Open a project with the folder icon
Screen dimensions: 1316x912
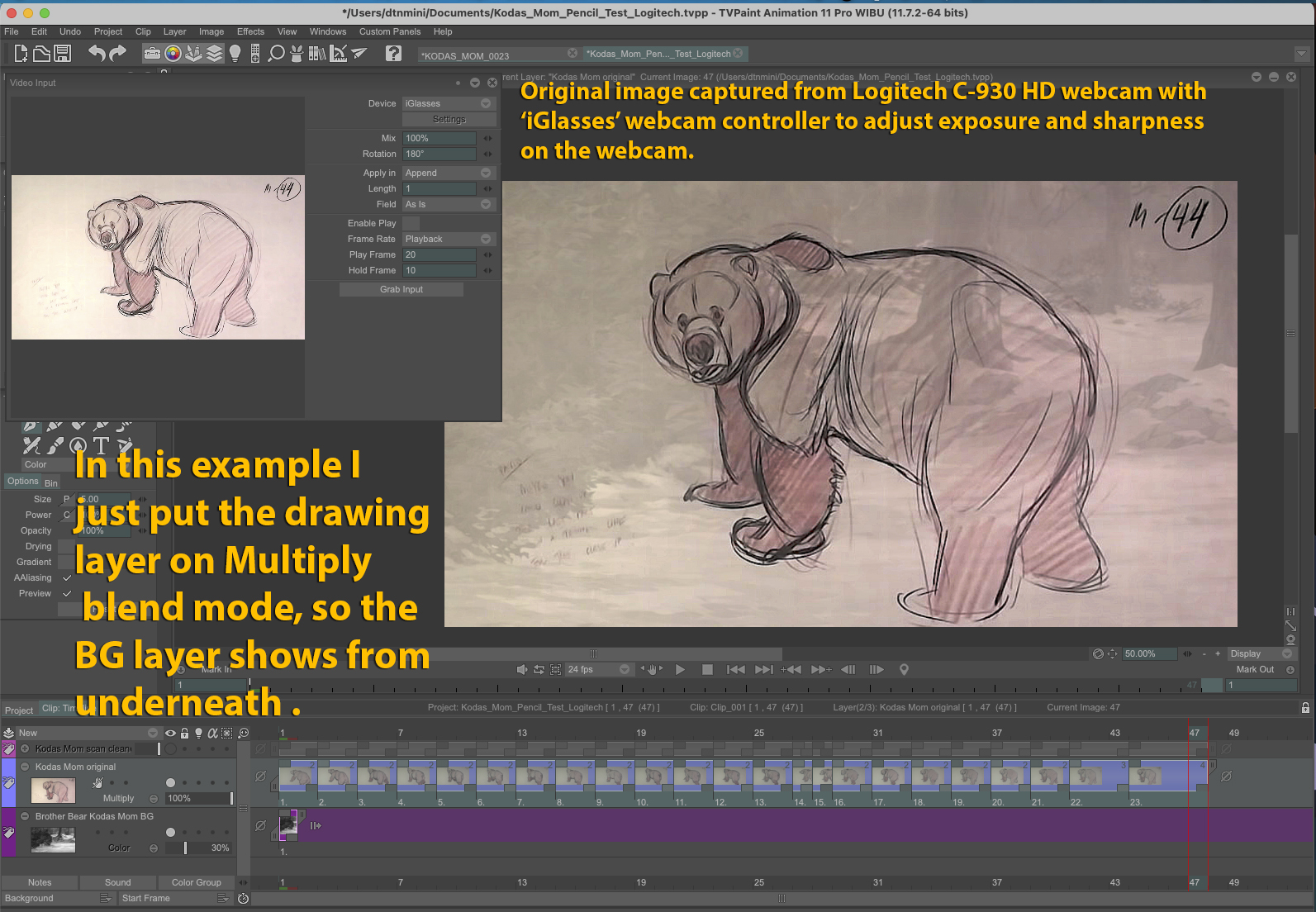pyautogui.click(x=41, y=54)
